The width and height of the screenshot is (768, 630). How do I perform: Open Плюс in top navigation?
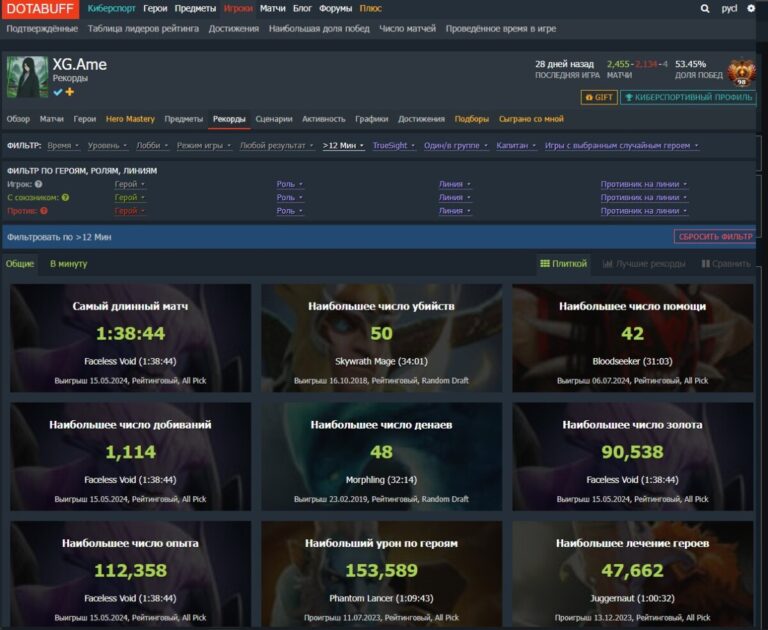(370, 8)
